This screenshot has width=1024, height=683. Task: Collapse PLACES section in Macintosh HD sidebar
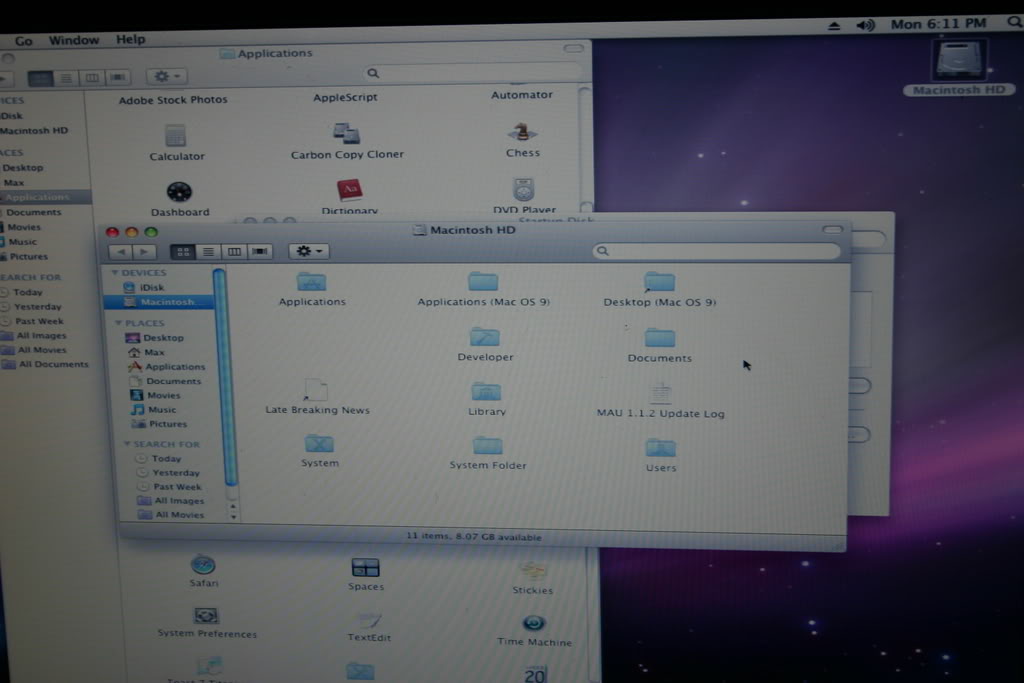click(x=118, y=323)
